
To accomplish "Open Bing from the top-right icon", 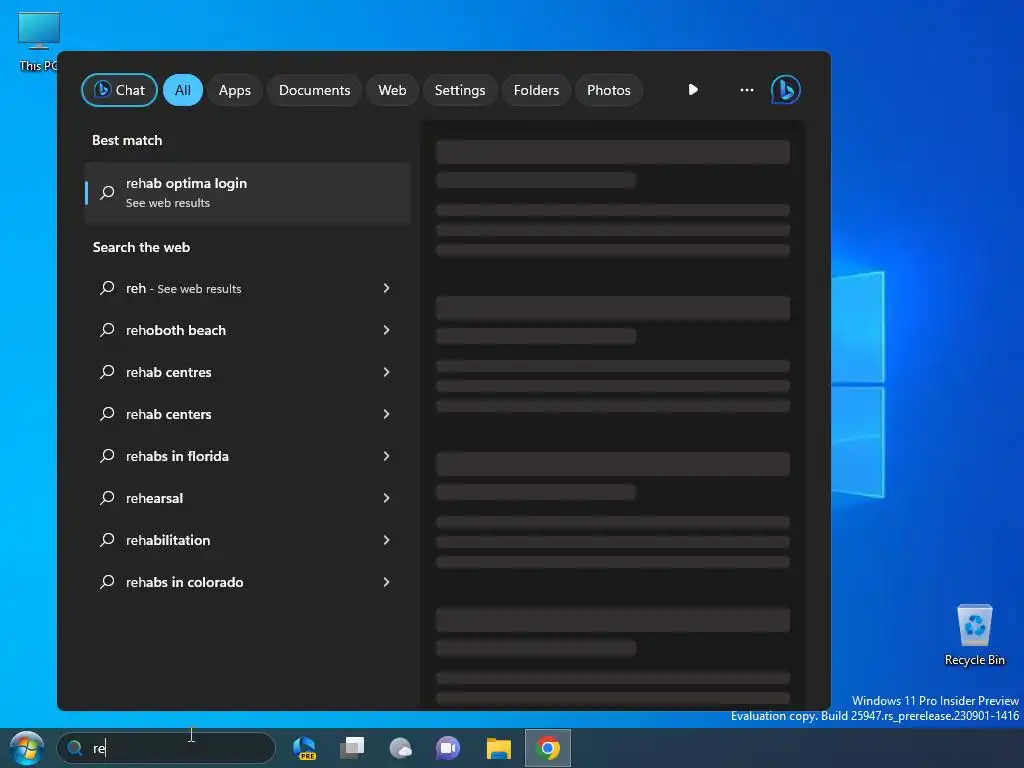I will pyautogui.click(x=786, y=90).
